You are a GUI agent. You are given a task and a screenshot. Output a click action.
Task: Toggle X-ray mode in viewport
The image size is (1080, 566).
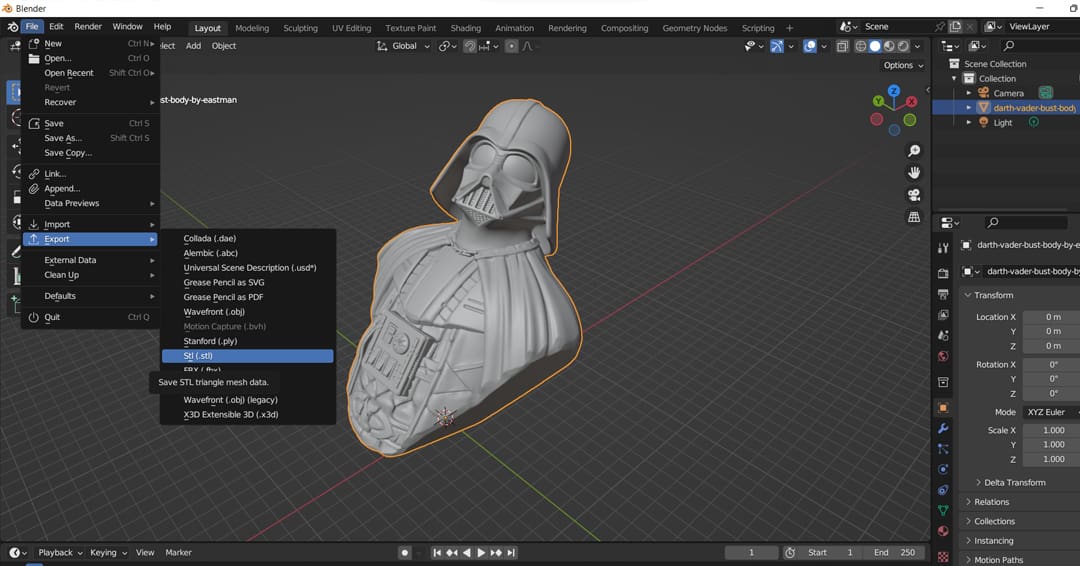[x=842, y=46]
